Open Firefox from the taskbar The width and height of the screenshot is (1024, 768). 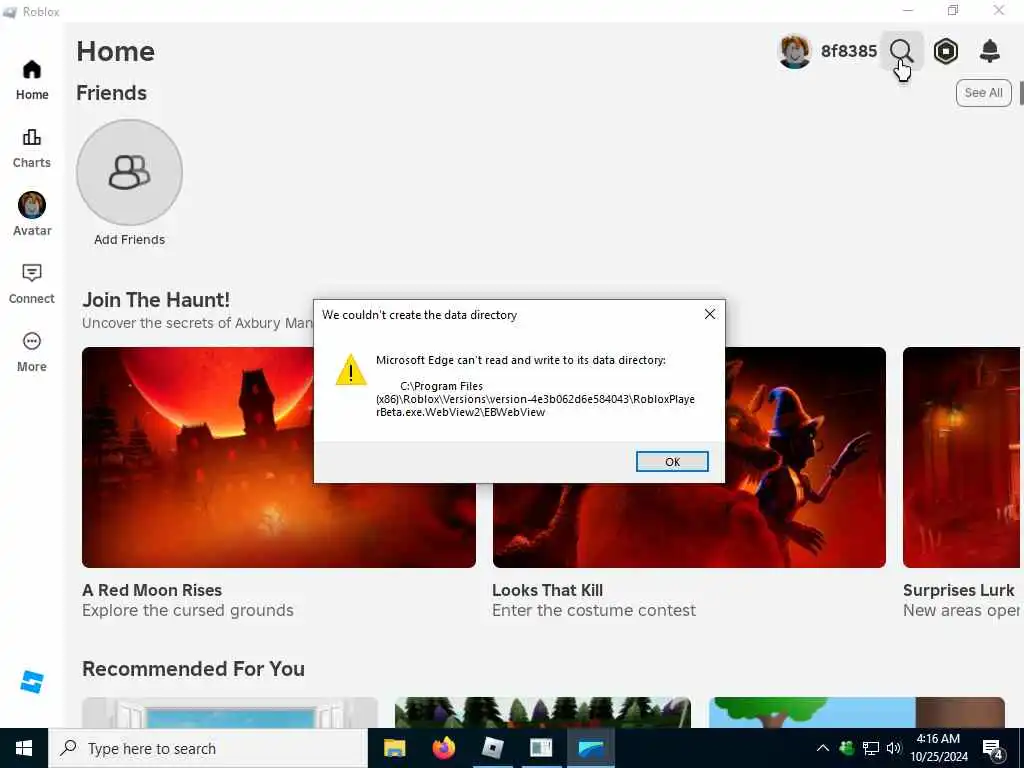pos(443,748)
